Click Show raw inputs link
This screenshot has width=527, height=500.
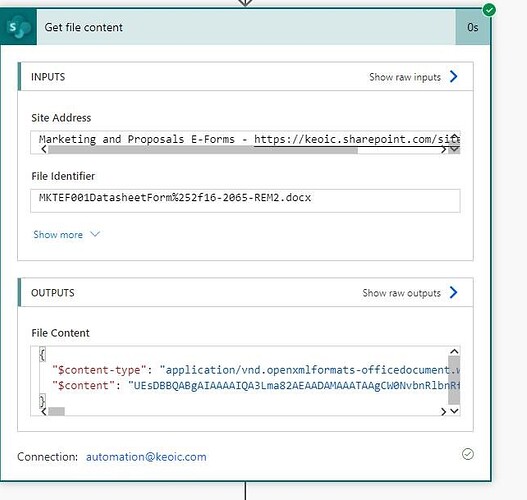click(x=405, y=77)
